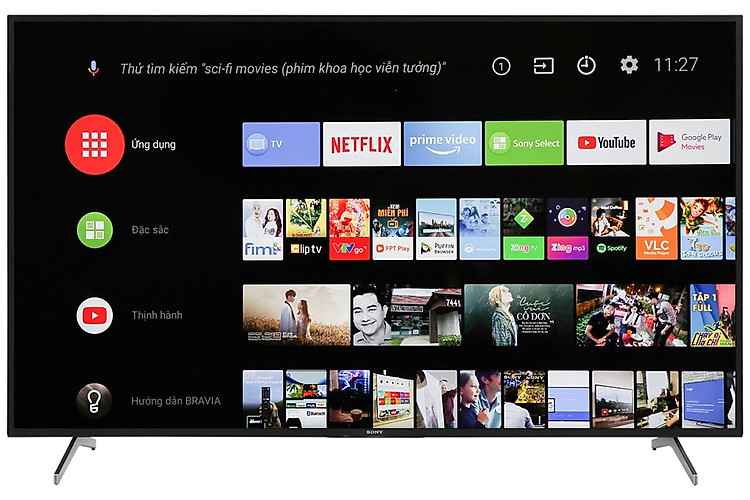Screen dimensions: 750x500
Task: Open the Spotify featured tile
Action: pos(610,230)
